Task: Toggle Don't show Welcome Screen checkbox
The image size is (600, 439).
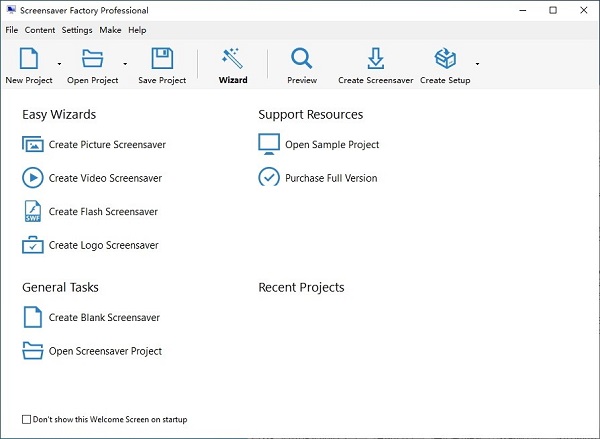Action: tap(26, 419)
